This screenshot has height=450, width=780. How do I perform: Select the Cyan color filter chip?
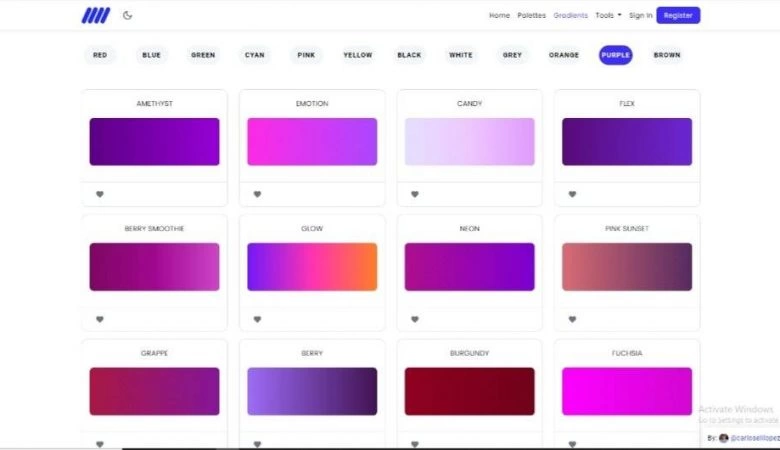point(255,55)
